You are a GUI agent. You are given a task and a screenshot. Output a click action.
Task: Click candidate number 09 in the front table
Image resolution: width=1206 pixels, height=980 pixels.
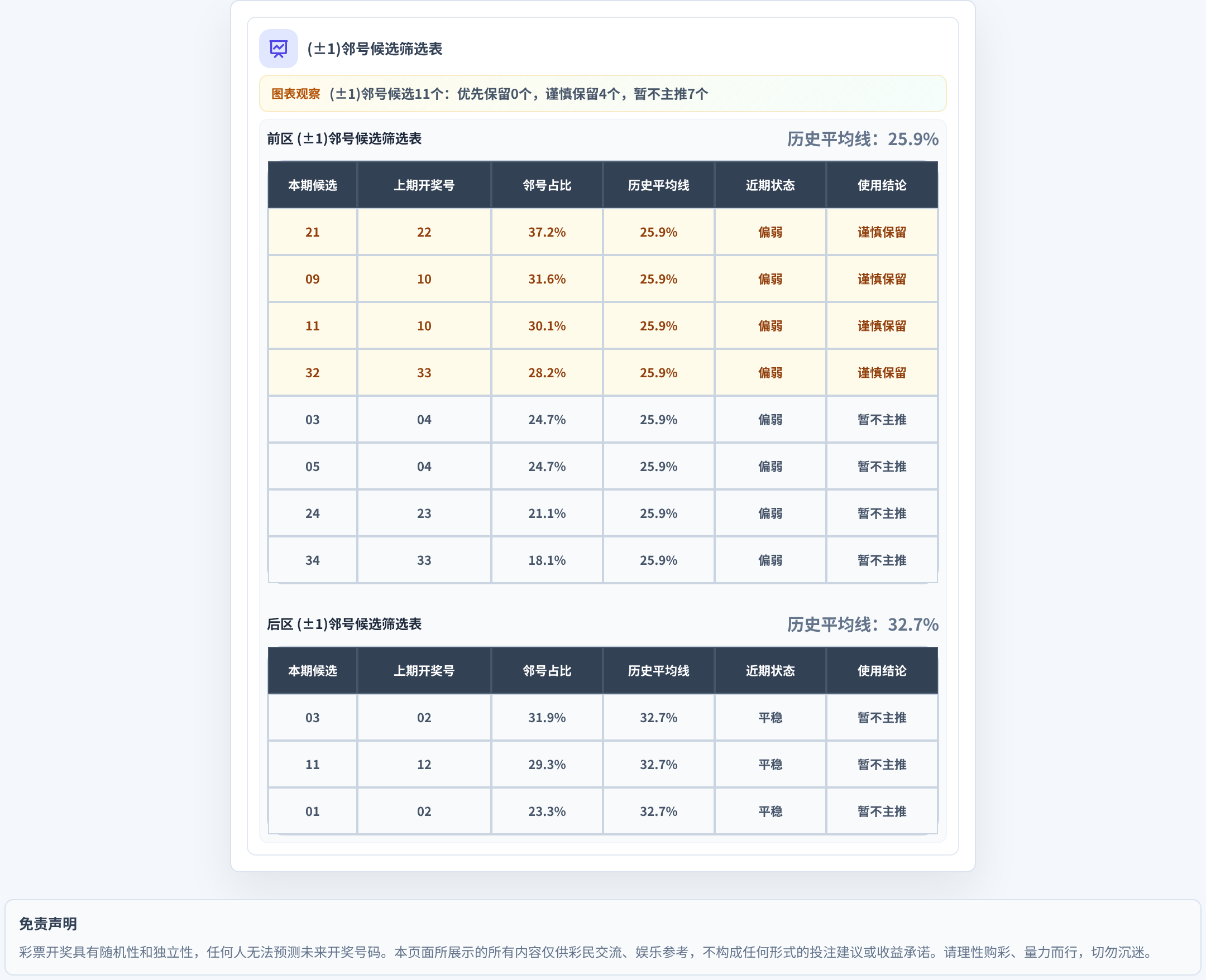click(x=312, y=279)
